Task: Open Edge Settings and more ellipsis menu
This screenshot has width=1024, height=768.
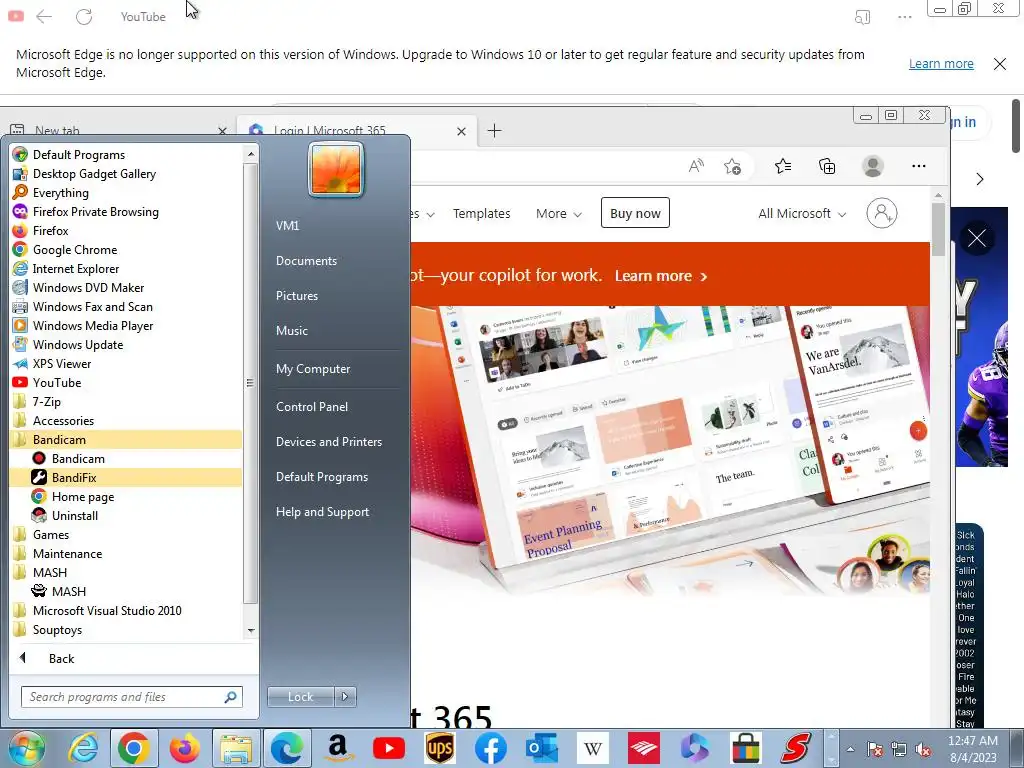Action: (918, 166)
